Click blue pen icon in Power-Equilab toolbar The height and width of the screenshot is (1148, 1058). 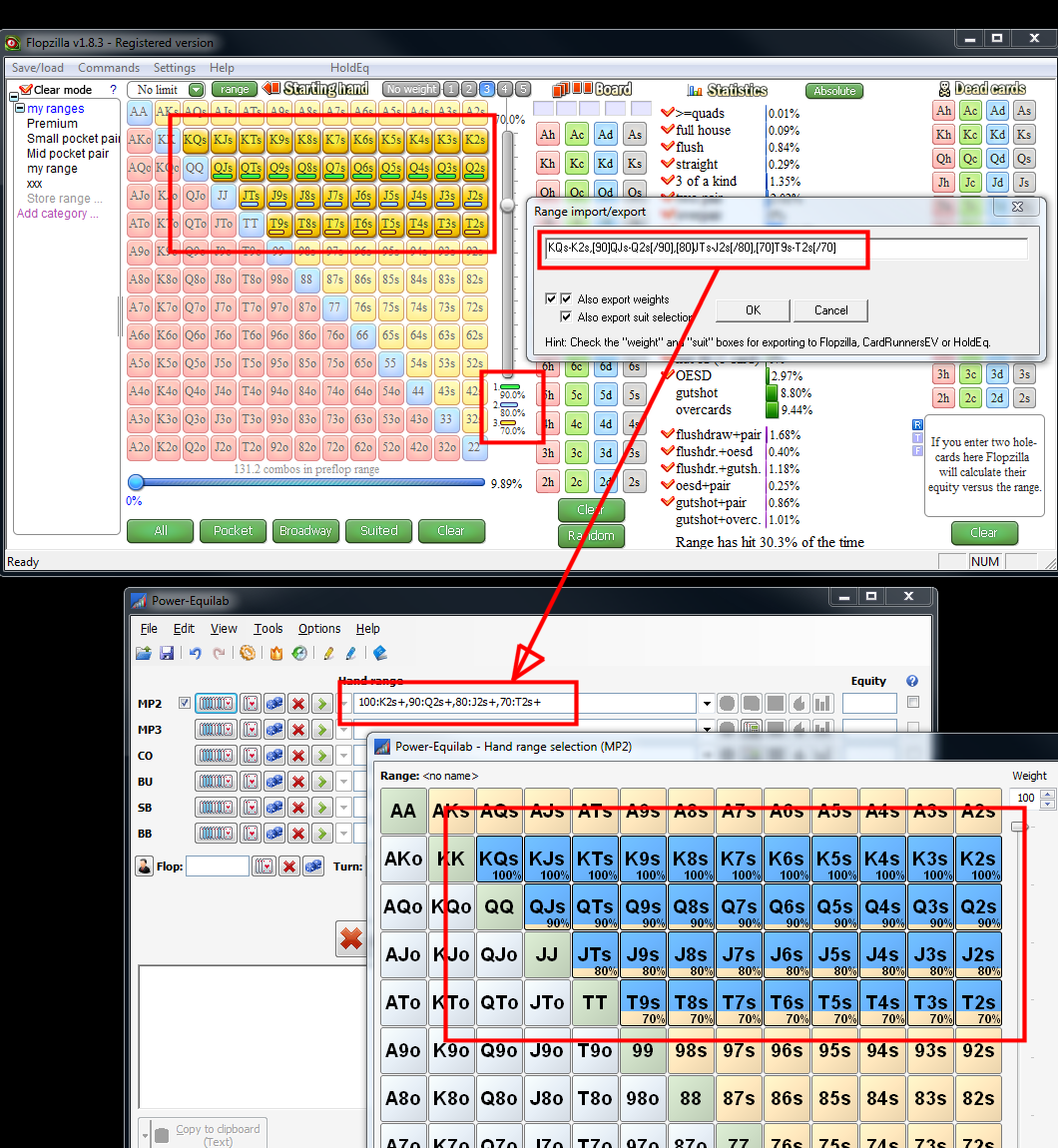pos(351,653)
